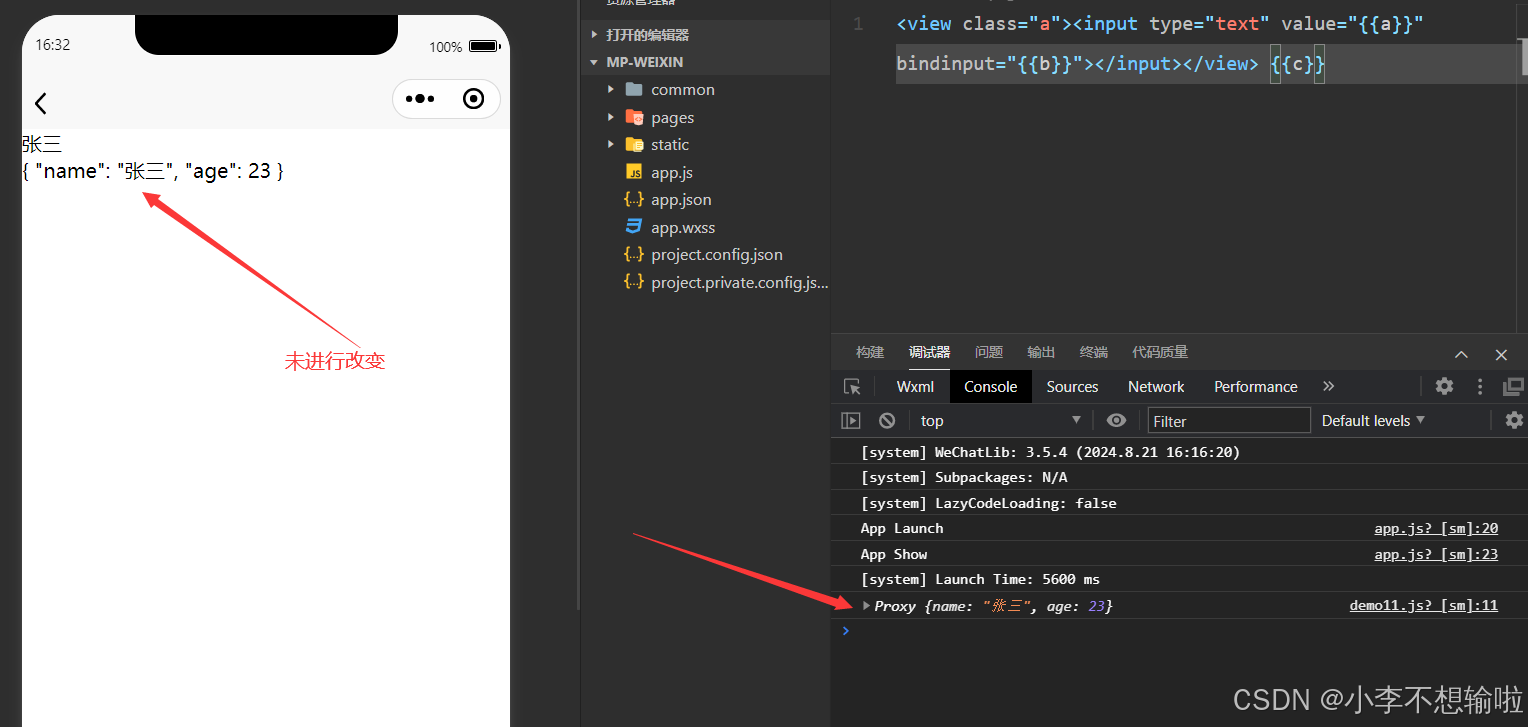
Task: Show more DevTools tabs with double chevron
Action: tap(1329, 386)
